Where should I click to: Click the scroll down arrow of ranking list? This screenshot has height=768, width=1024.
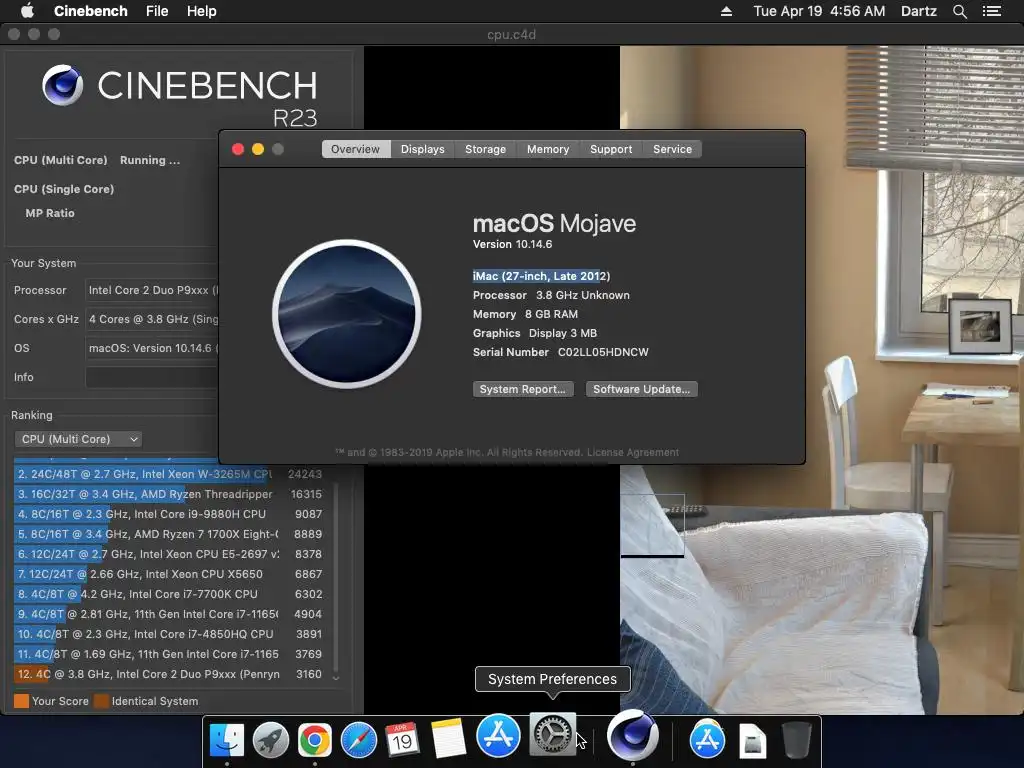click(x=336, y=679)
